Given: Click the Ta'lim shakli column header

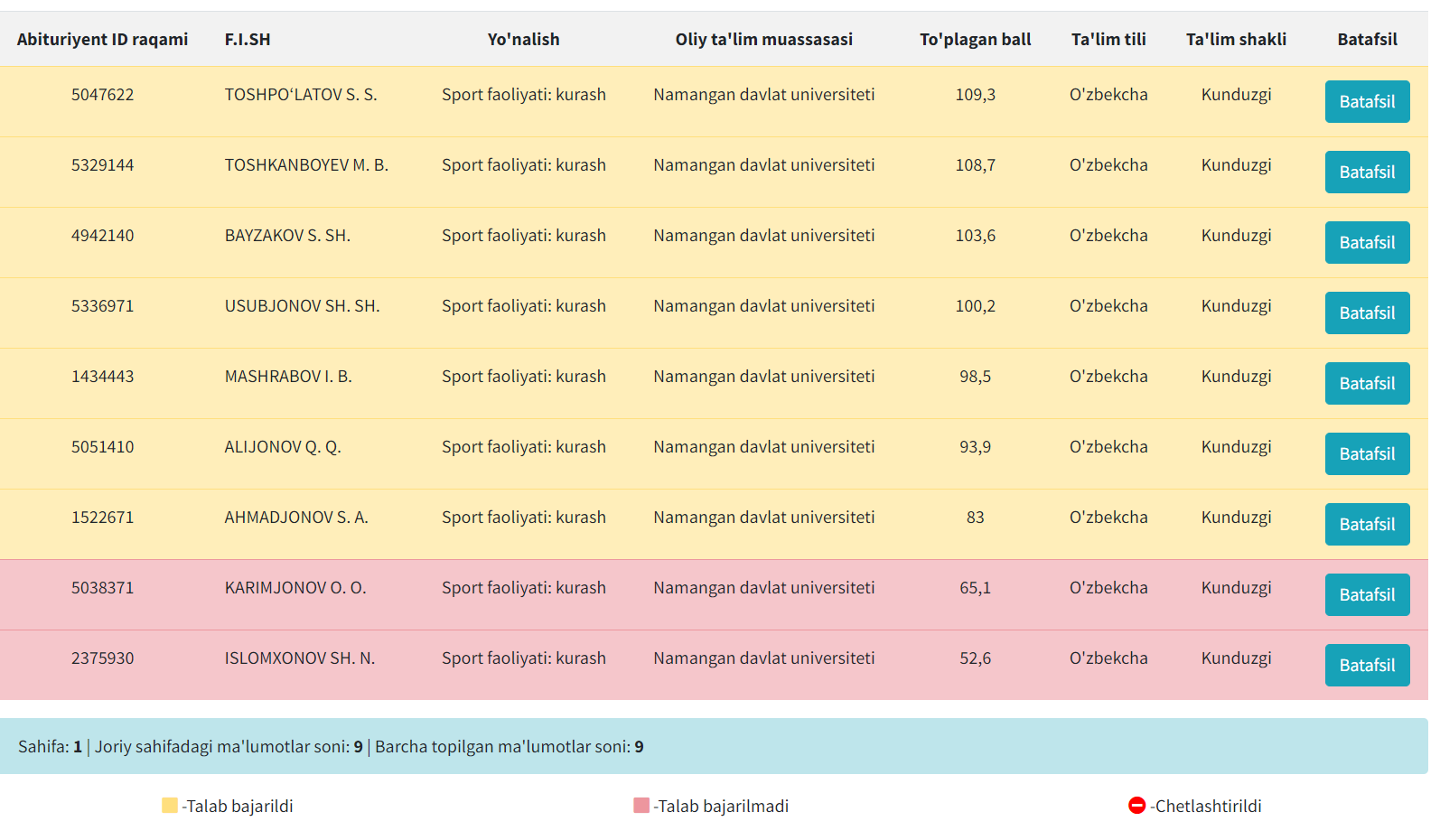Looking at the screenshot, I should click(x=1236, y=40).
